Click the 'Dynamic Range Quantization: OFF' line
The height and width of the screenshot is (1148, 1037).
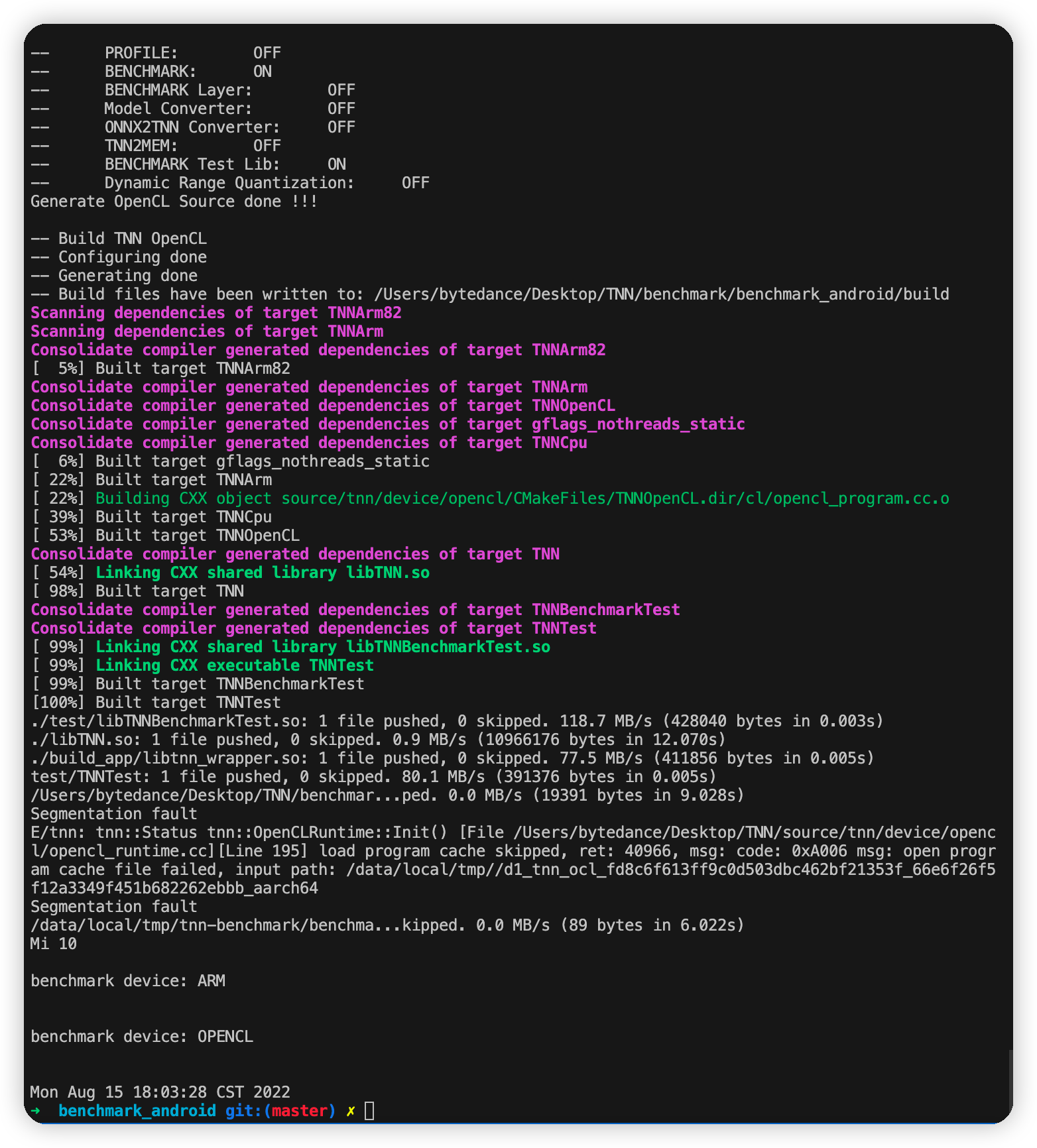[x=230, y=183]
